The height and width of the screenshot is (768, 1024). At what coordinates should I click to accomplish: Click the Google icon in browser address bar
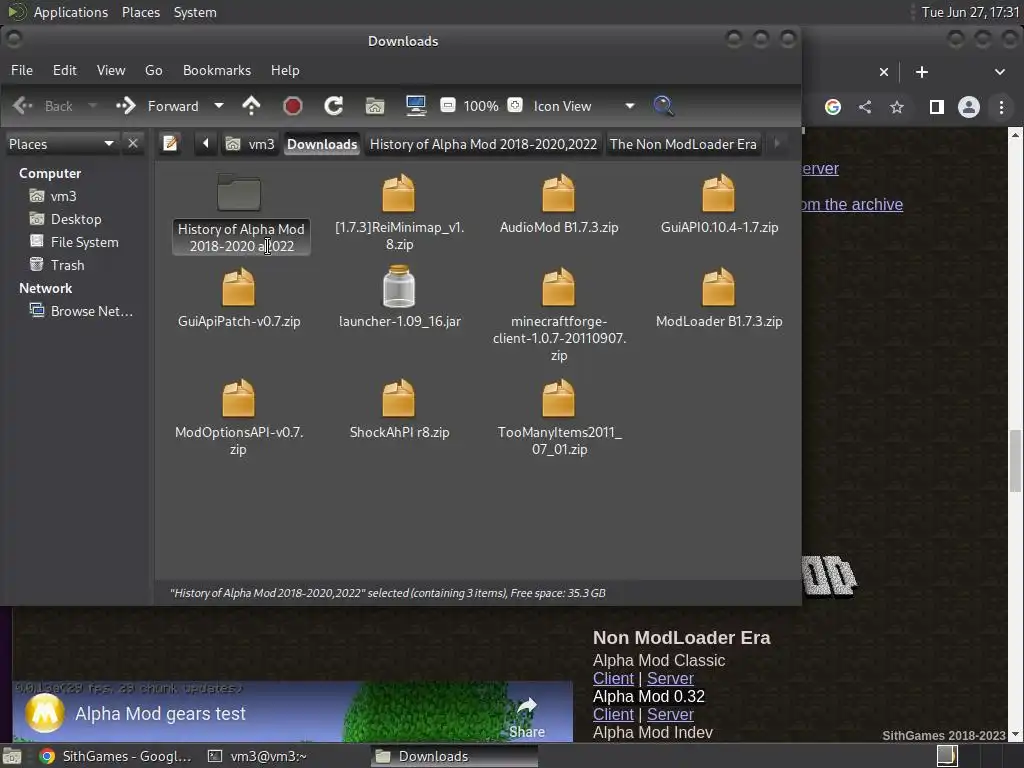(x=833, y=107)
